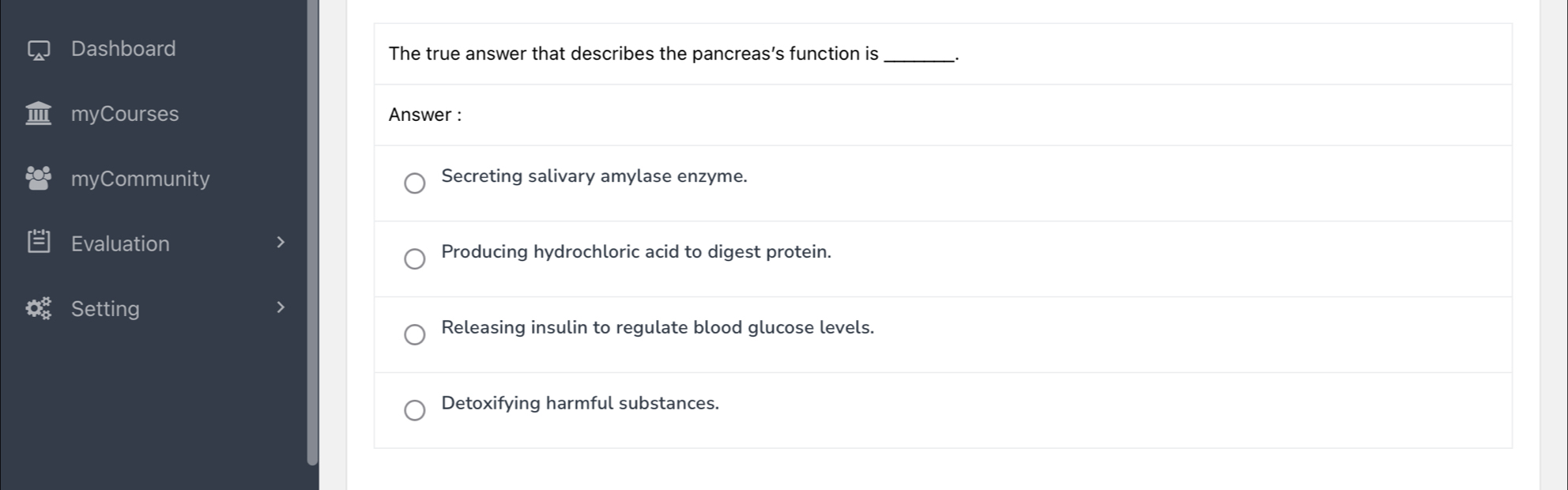Click the pancreas question text
This screenshot has width=1568, height=490.
pos(672,54)
